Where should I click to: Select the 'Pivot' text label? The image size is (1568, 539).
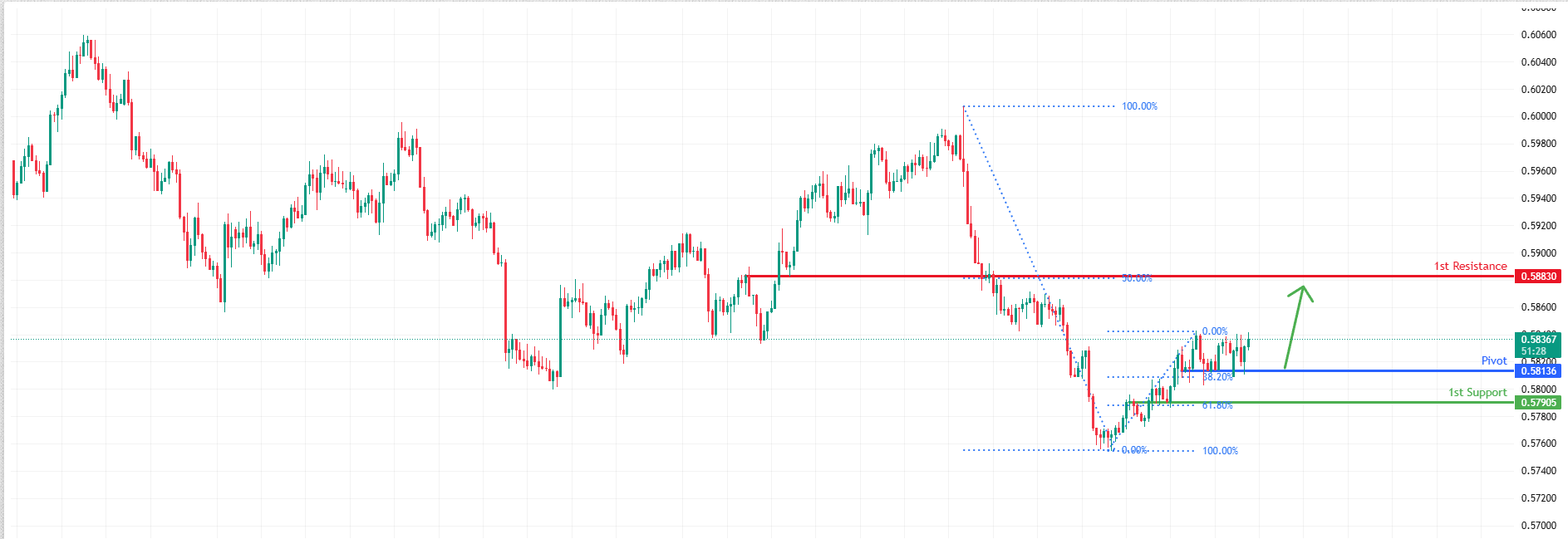[x=1493, y=360]
